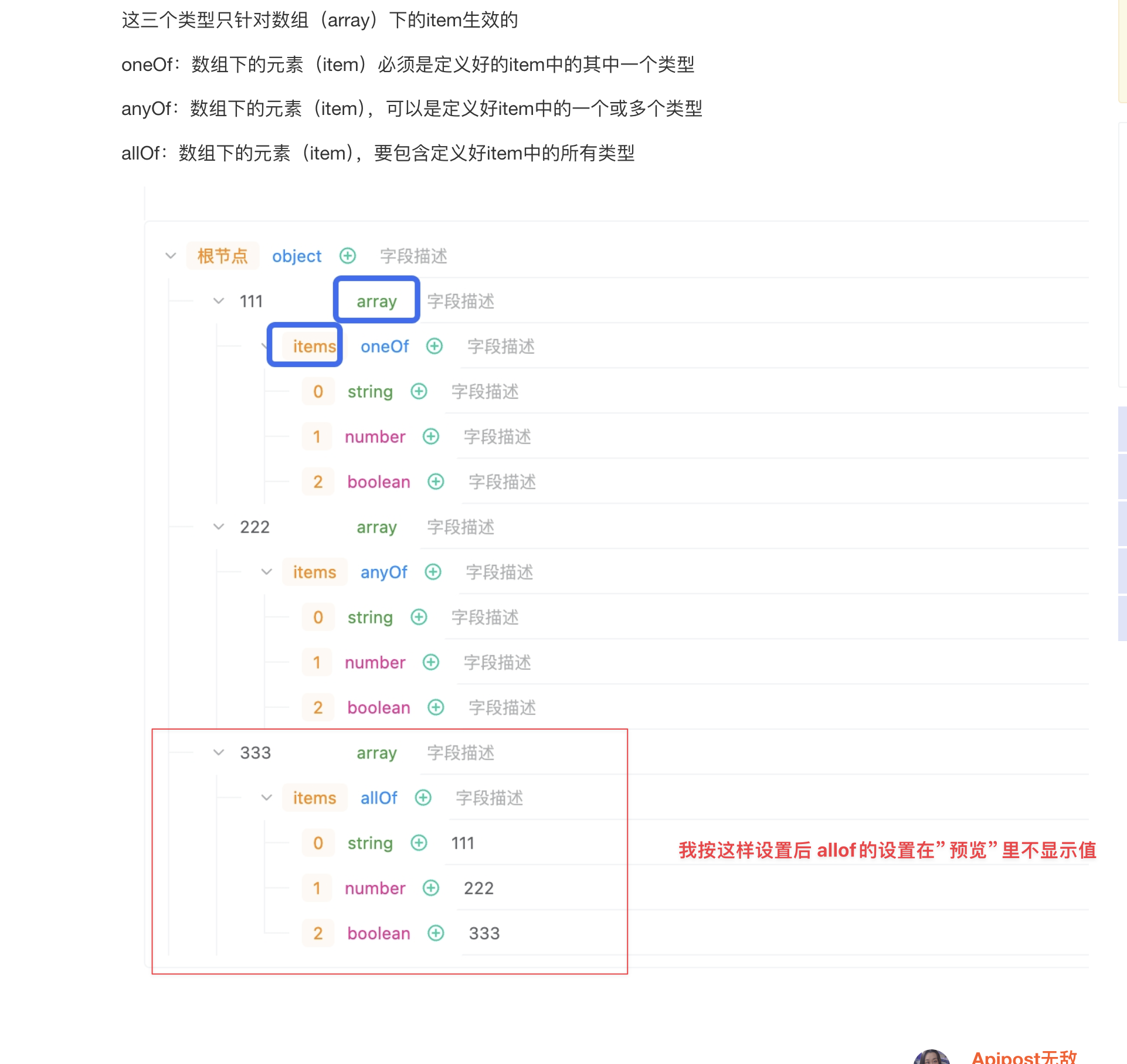Screen dimensions: 1127x1064
Task: Collapse the 111 array field
Action: pos(217,300)
